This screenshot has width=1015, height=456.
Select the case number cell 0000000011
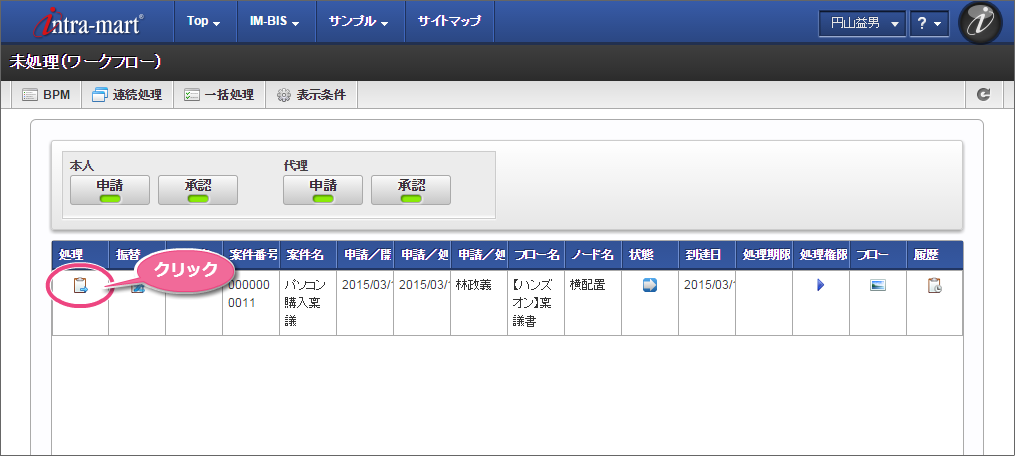(x=251, y=302)
